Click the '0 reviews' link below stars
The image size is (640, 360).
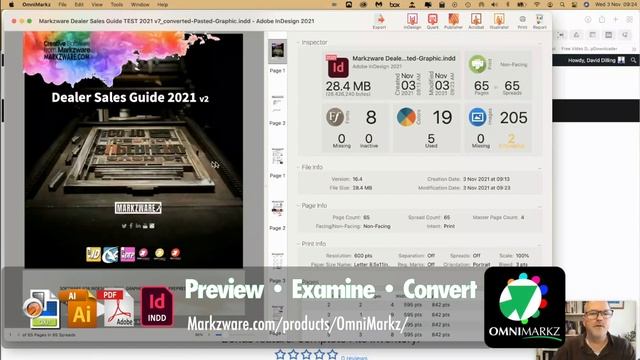pos(354,358)
